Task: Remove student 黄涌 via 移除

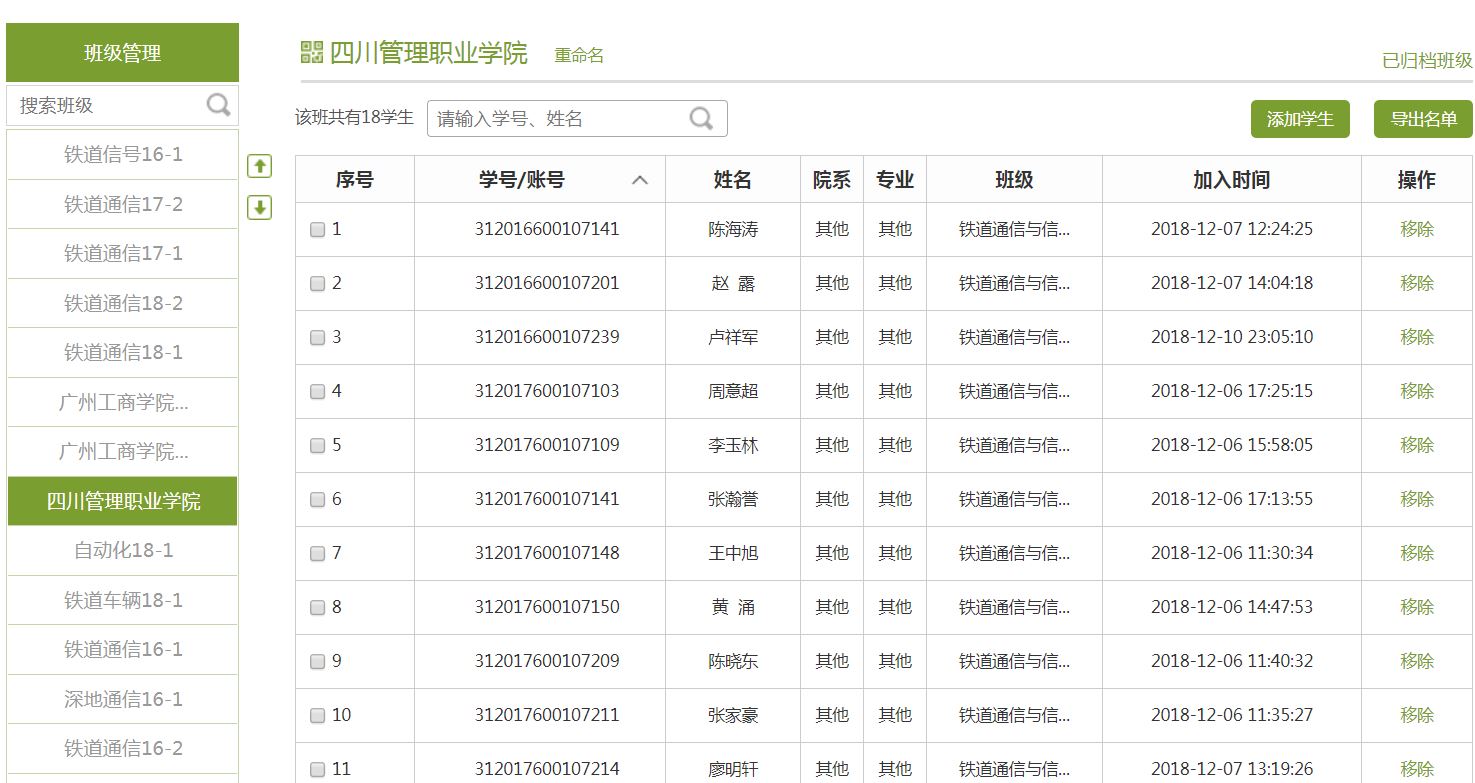Action: (1417, 607)
